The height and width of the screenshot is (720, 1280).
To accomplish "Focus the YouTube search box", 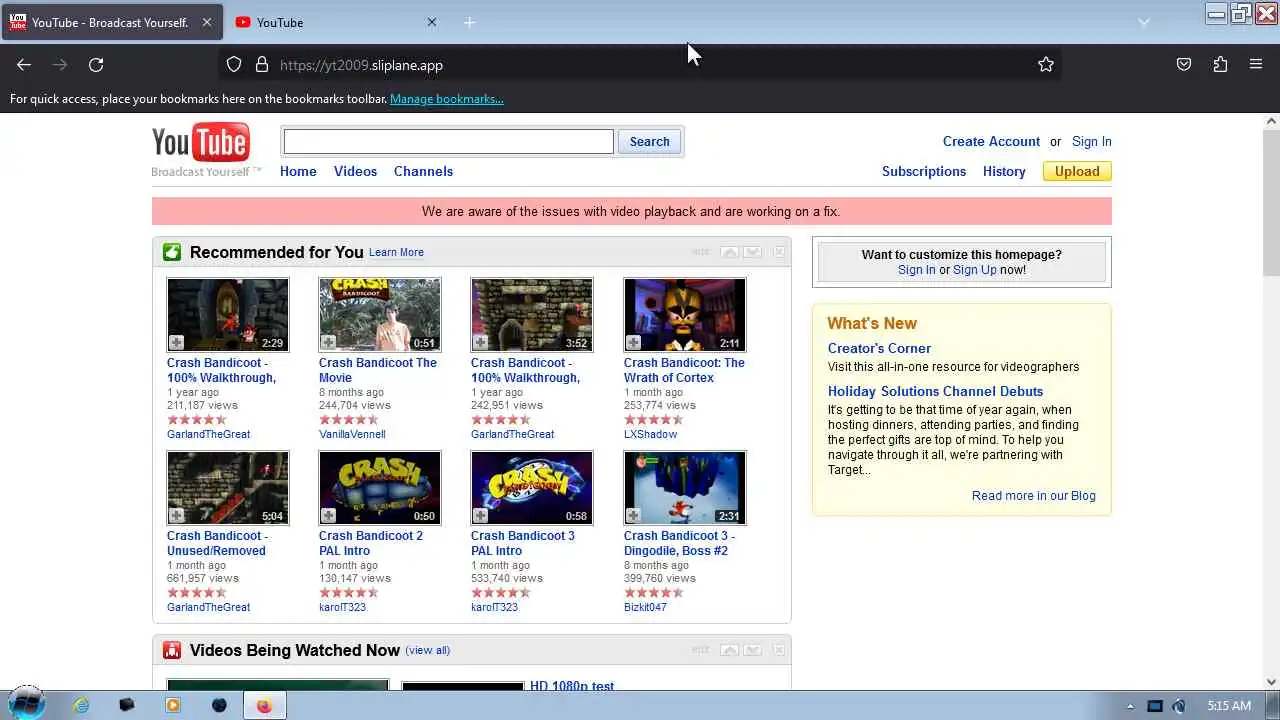I will coord(448,141).
